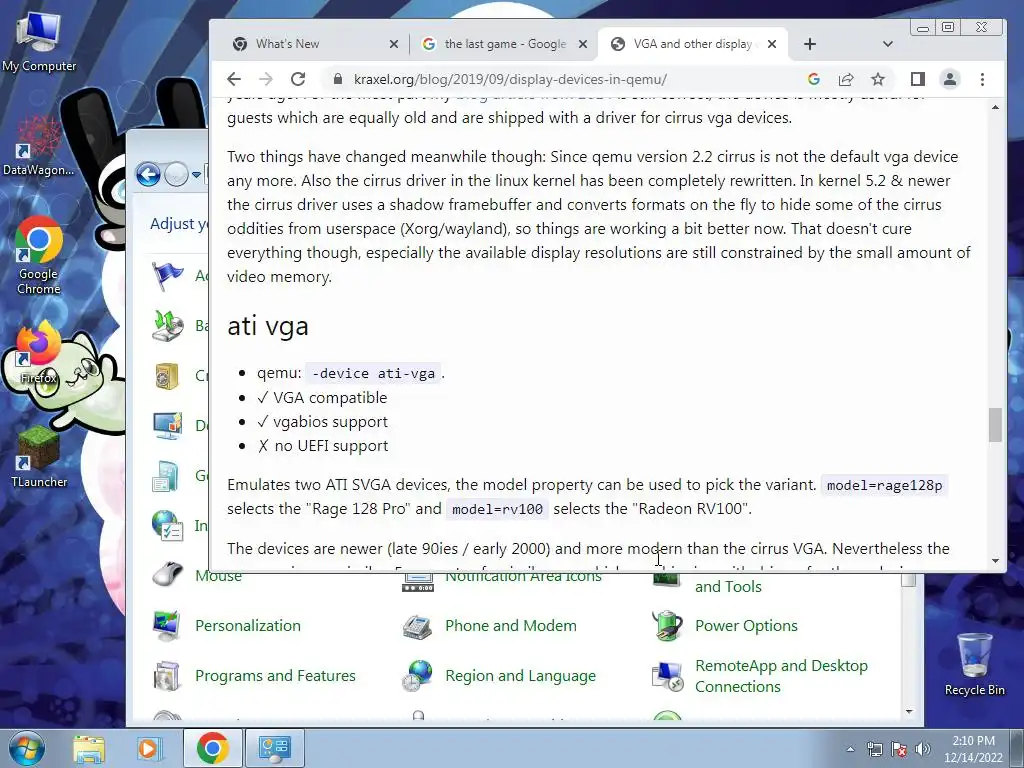1024x768 pixels.
Task: Click the Personalization monitor icon
Action: click(x=167, y=626)
